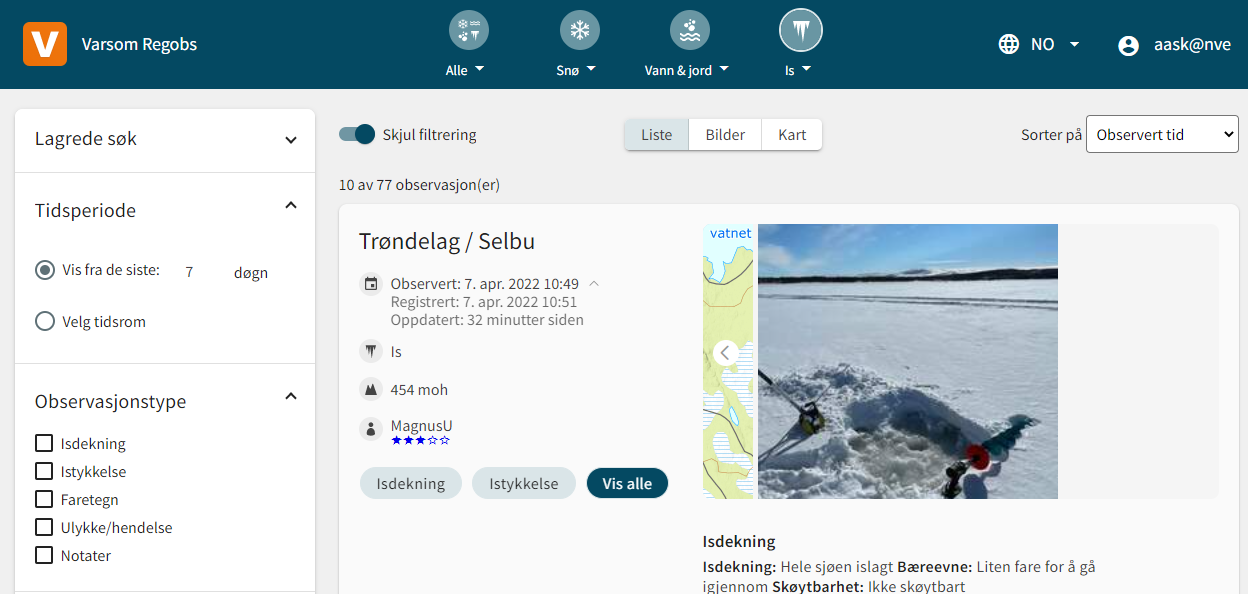
Task: Click the Vis alle button
Action: coord(627,483)
